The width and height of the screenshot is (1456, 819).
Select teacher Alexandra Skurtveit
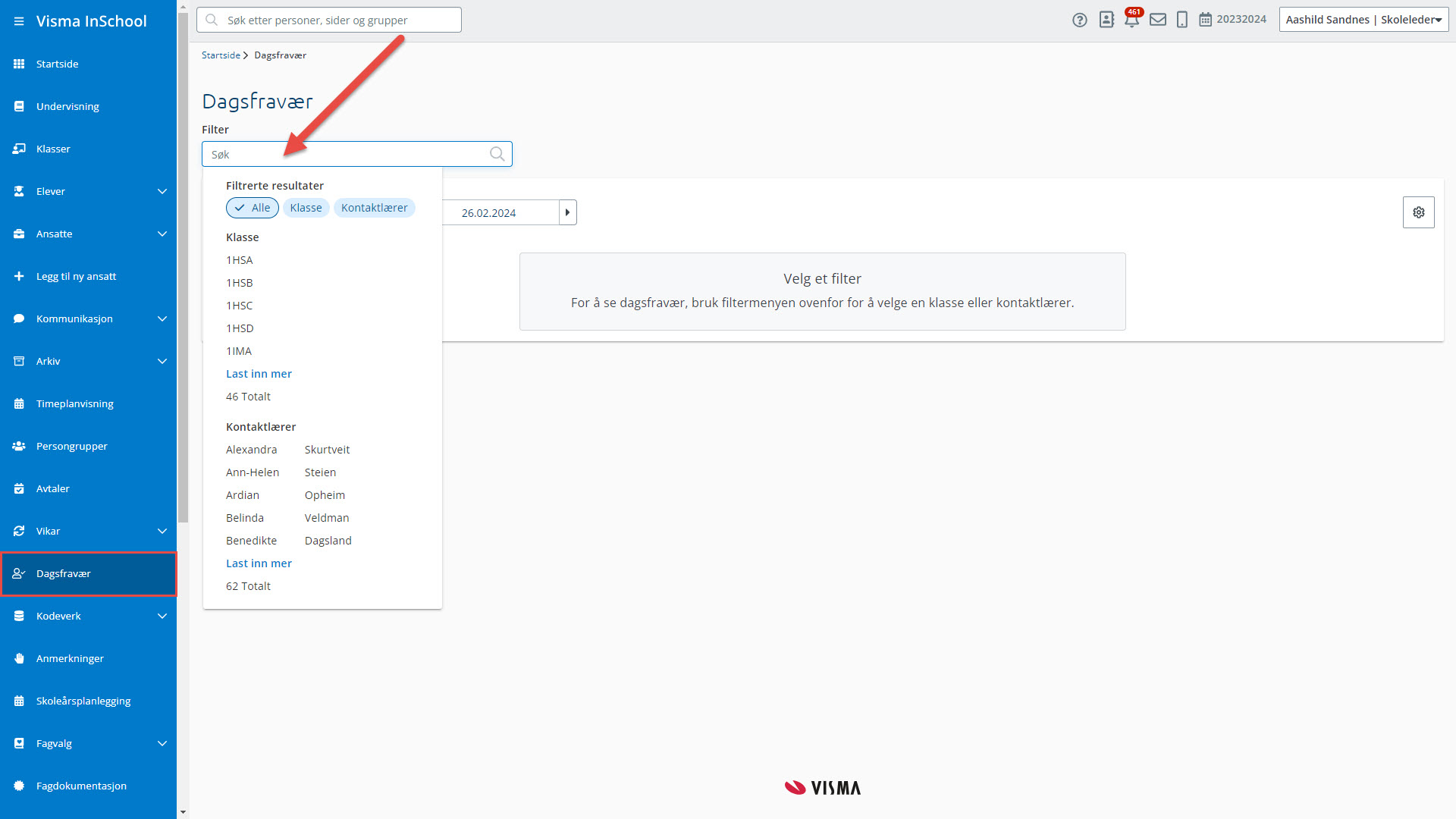[288, 450]
